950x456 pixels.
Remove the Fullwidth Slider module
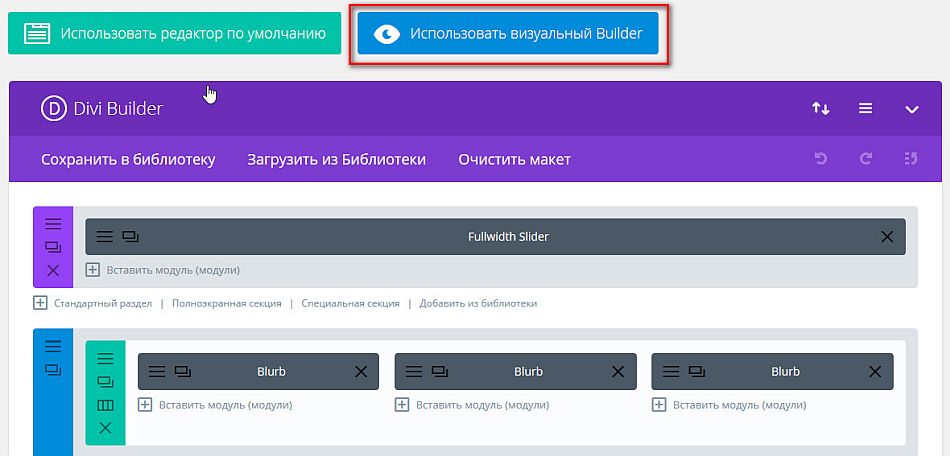(x=887, y=237)
